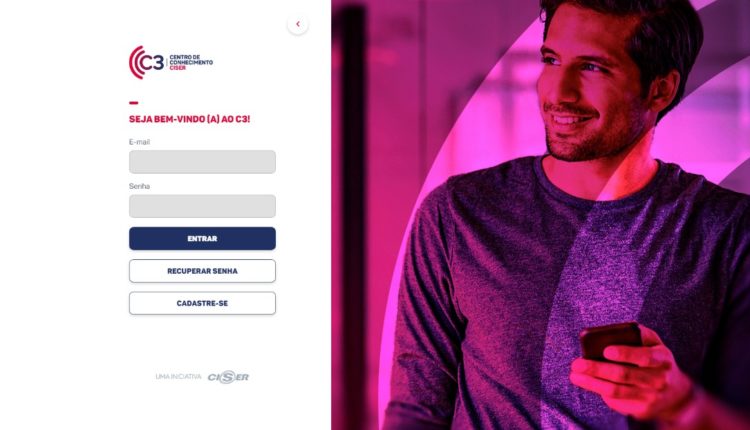This screenshot has height=430, width=750.
Task: Click the Ciser brand logo in the footer
Action: [228, 377]
